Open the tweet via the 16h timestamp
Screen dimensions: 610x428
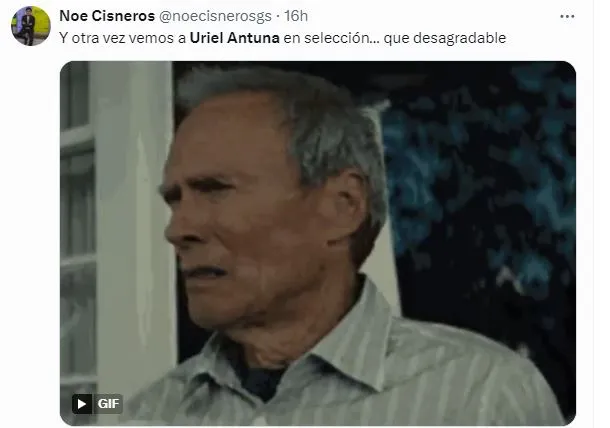[296, 16]
